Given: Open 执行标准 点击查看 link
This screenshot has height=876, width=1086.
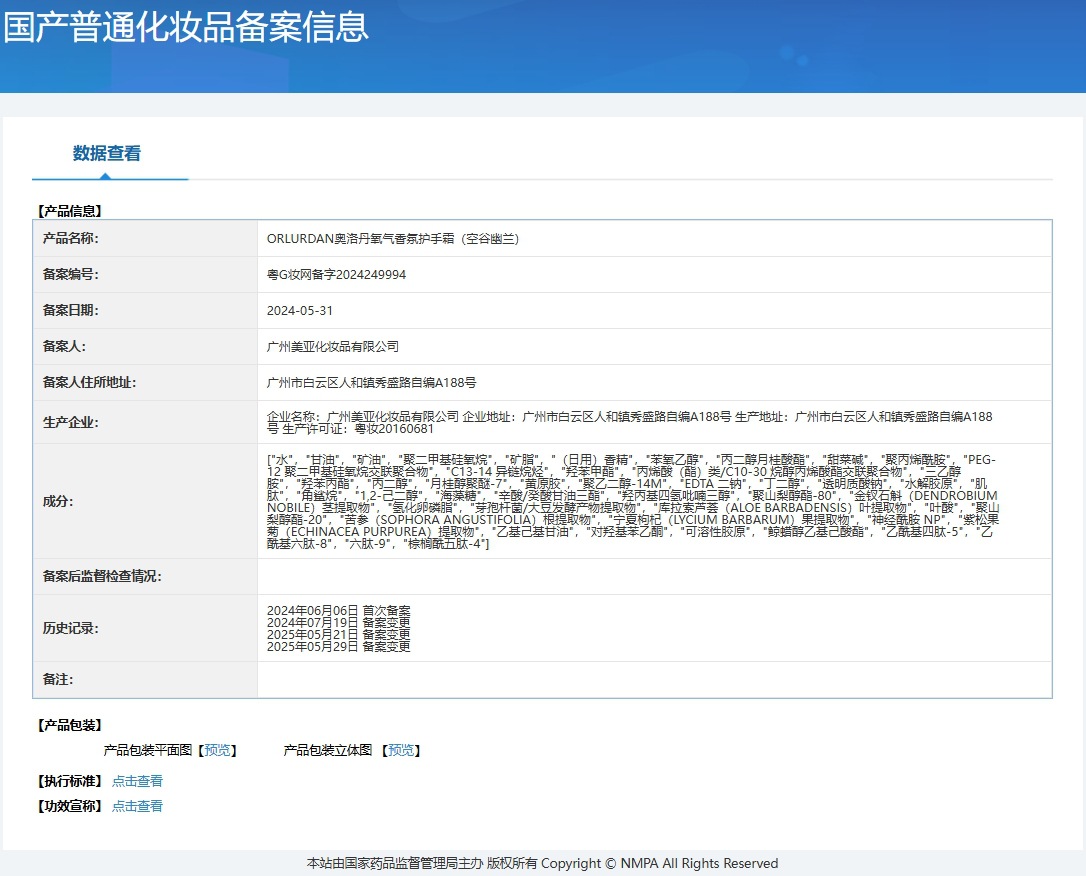Looking at the screenshot, I should (137, 781).
